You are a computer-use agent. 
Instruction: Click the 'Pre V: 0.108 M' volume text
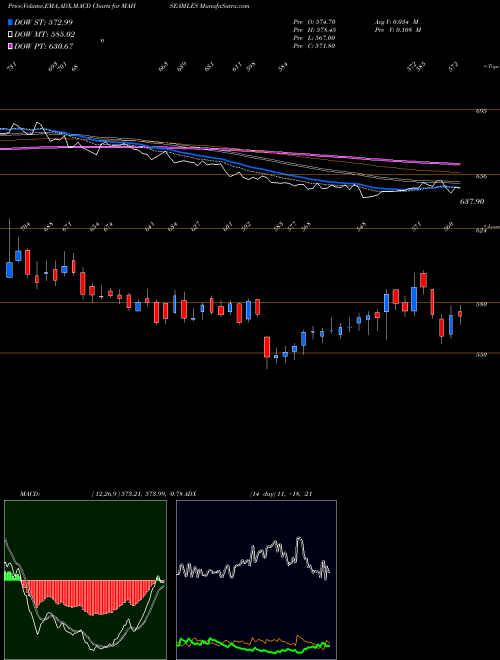coord(397,30)
